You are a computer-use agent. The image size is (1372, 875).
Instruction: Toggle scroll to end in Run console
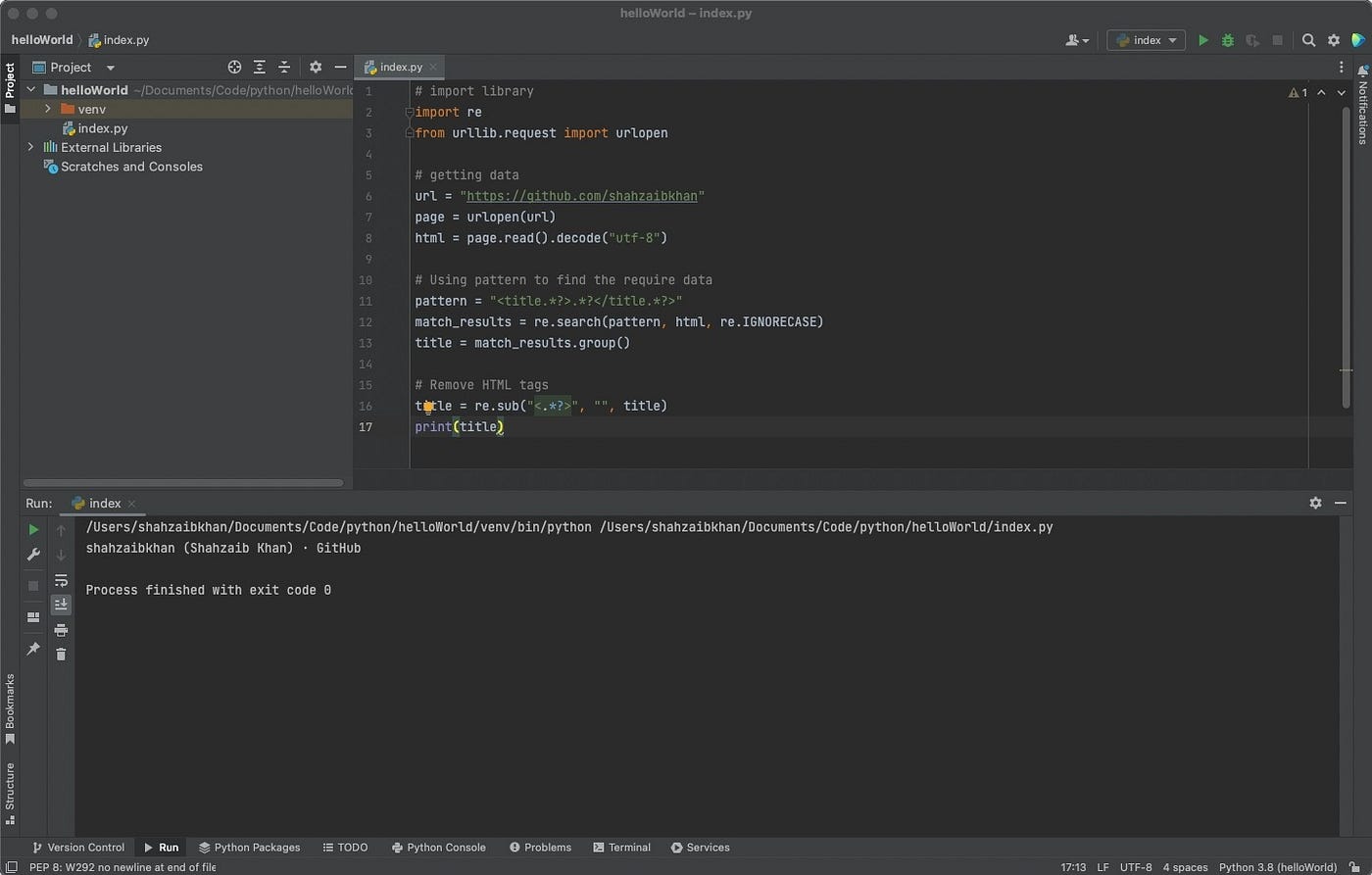[x=61, y=605]
